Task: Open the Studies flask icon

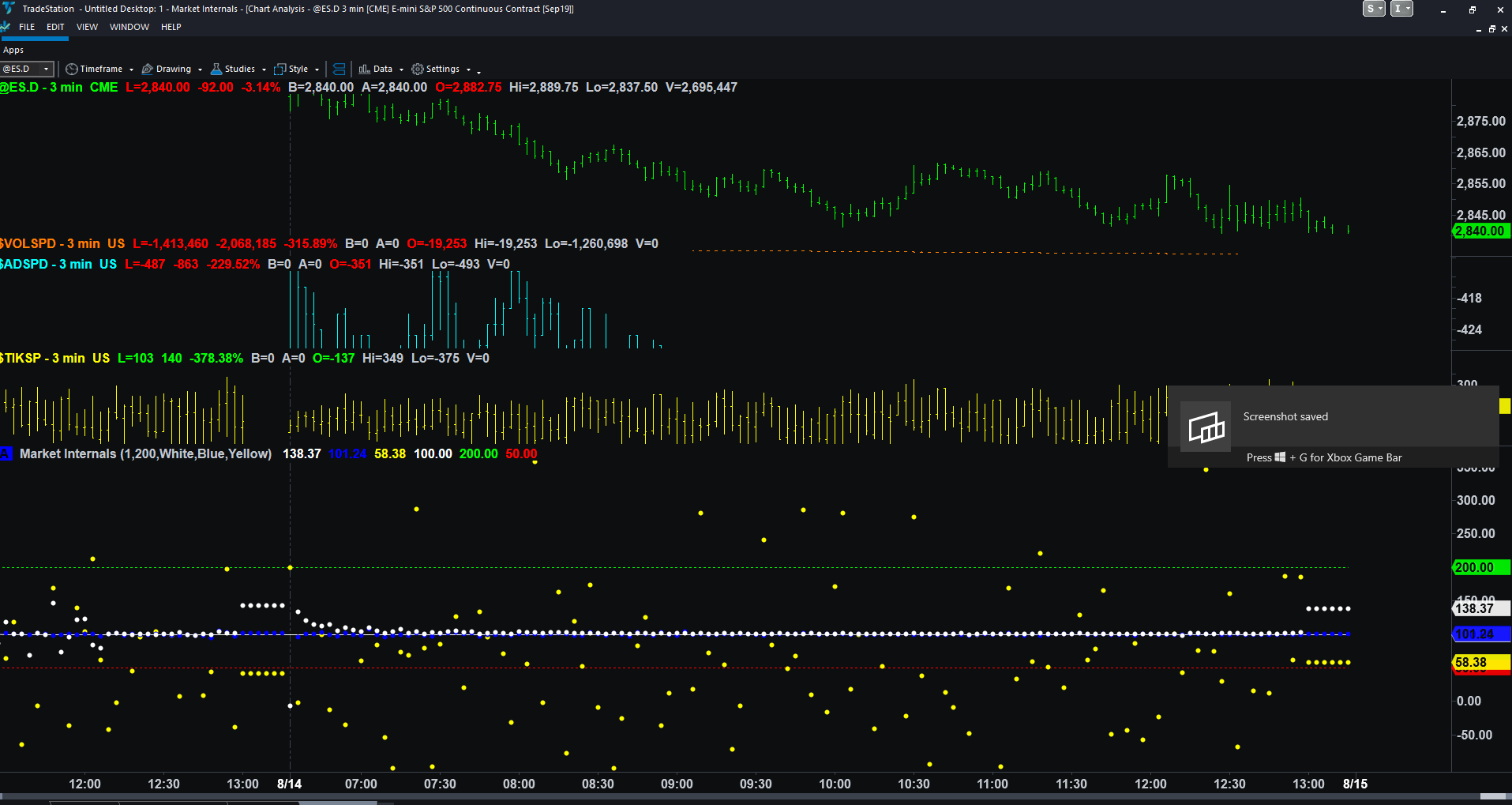Action: [216, 70]
